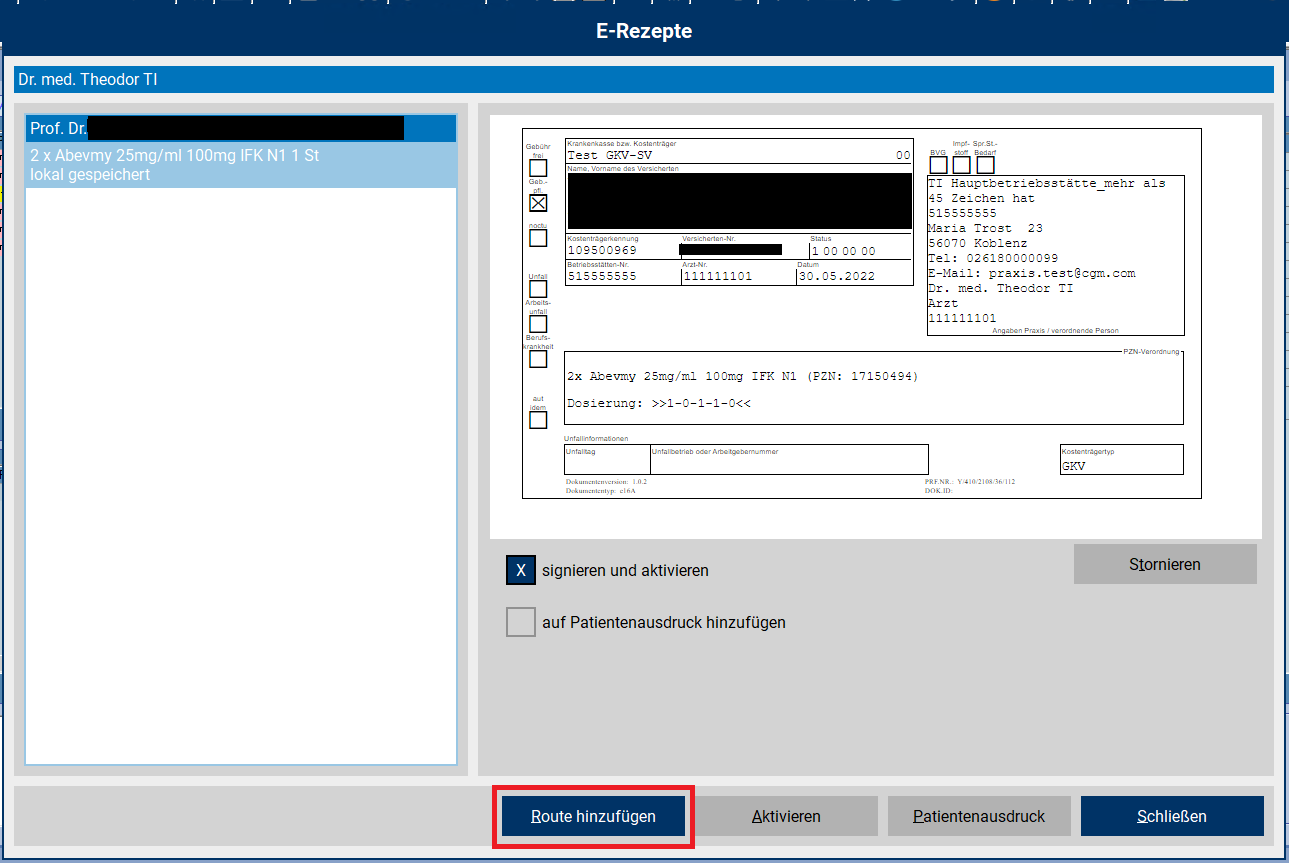Check the "Gebühr frei" box on the prescription
The height and width of the screenshot is (863, 1289).
pyautogui.click(x=538, y=168)
